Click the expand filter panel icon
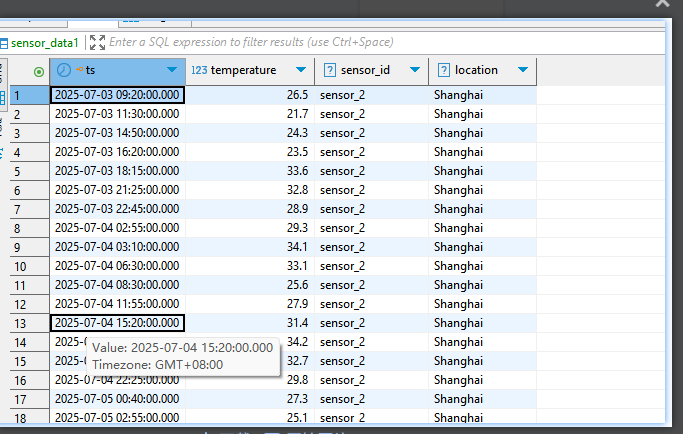 pyautogui.click(x=96, y=43)
